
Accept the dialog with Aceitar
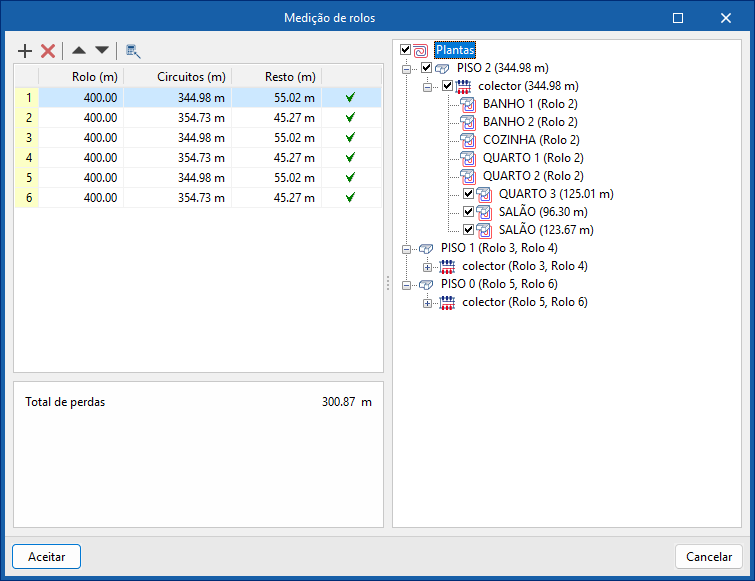coord(46,557)
